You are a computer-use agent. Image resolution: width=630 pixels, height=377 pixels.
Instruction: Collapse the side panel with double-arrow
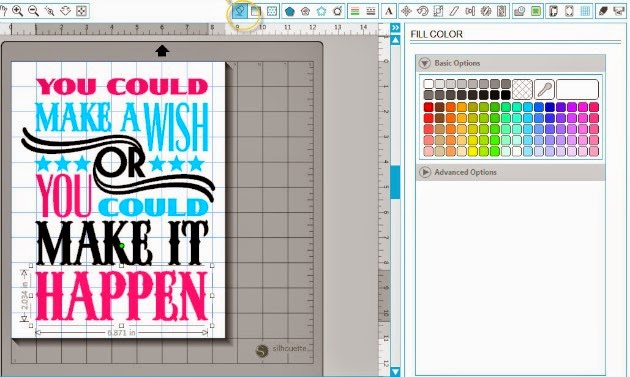pyautogui.click(x=395, y=27)
